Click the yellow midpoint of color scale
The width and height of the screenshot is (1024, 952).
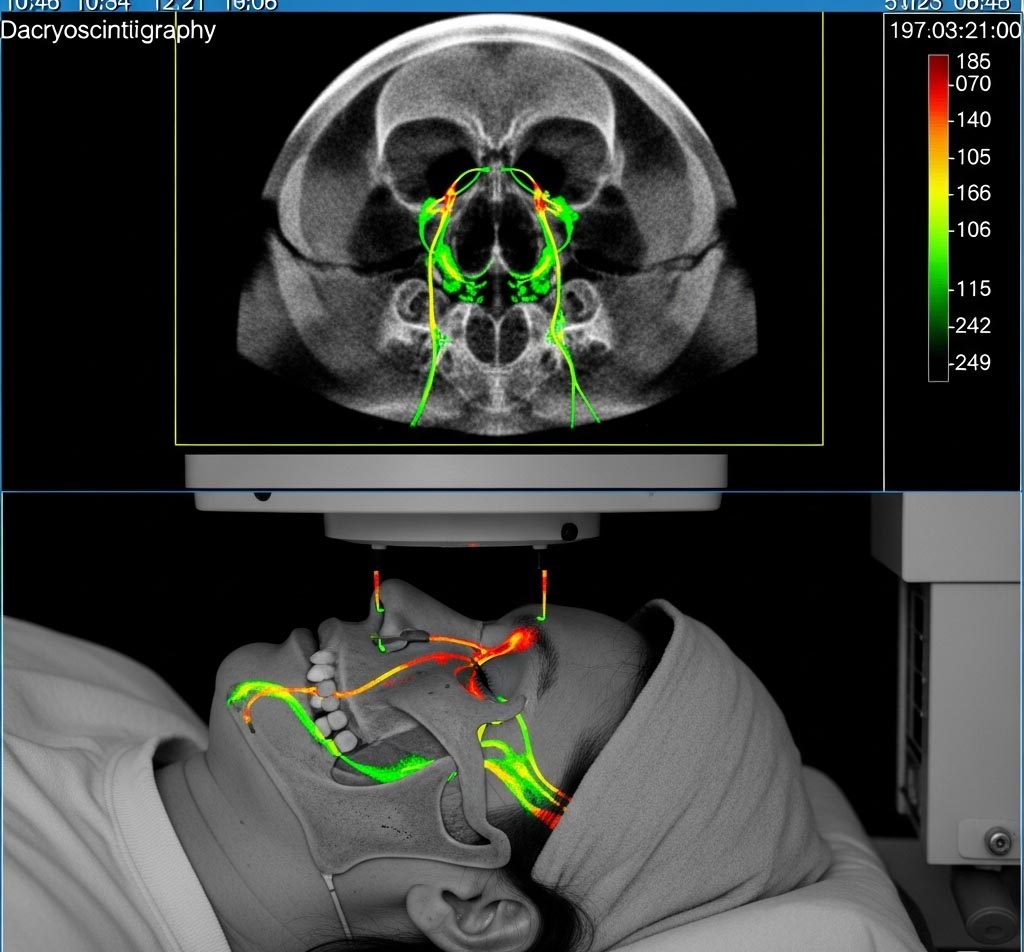coord(938,190)
